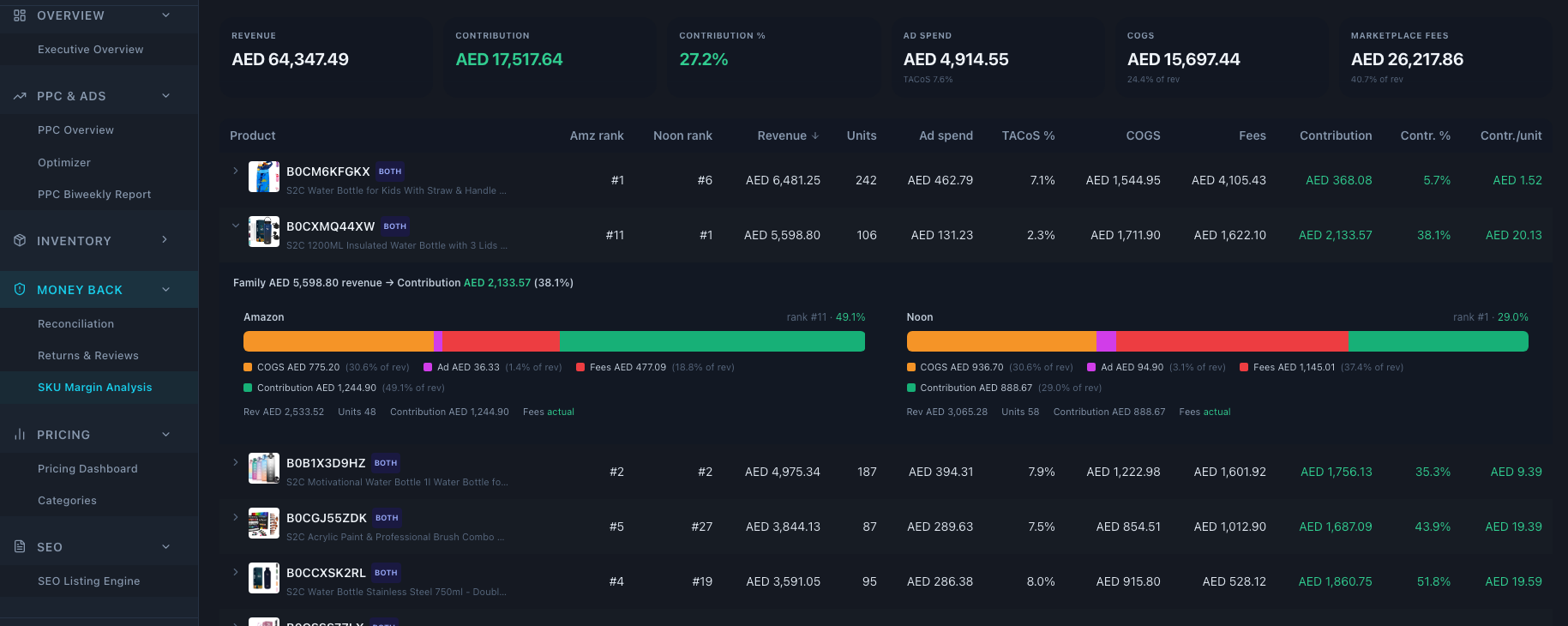This screenshot has height=626, width=1568.
Task: Collapse the PPC & Ads sidebar section
Action: pos(166,96)
